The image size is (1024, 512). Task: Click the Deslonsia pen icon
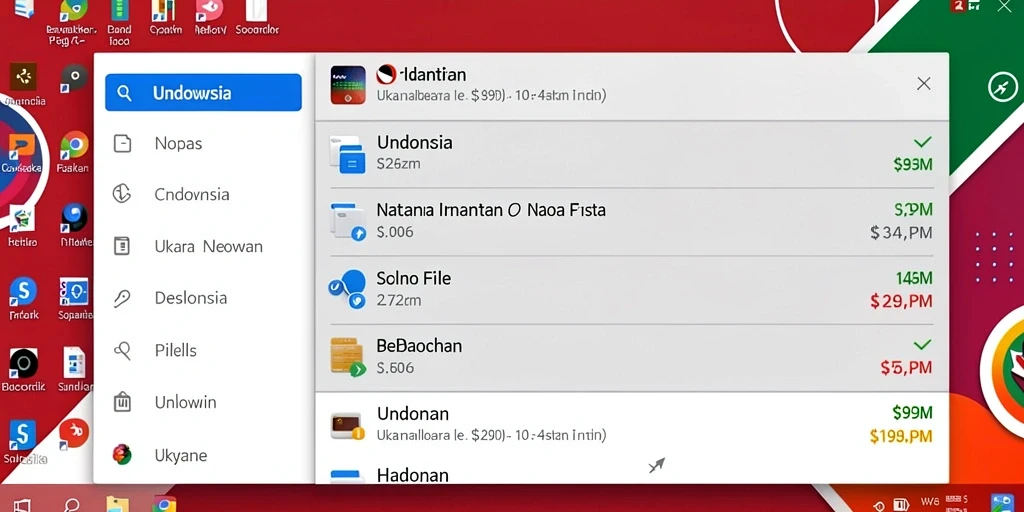(x=122, y=298)
